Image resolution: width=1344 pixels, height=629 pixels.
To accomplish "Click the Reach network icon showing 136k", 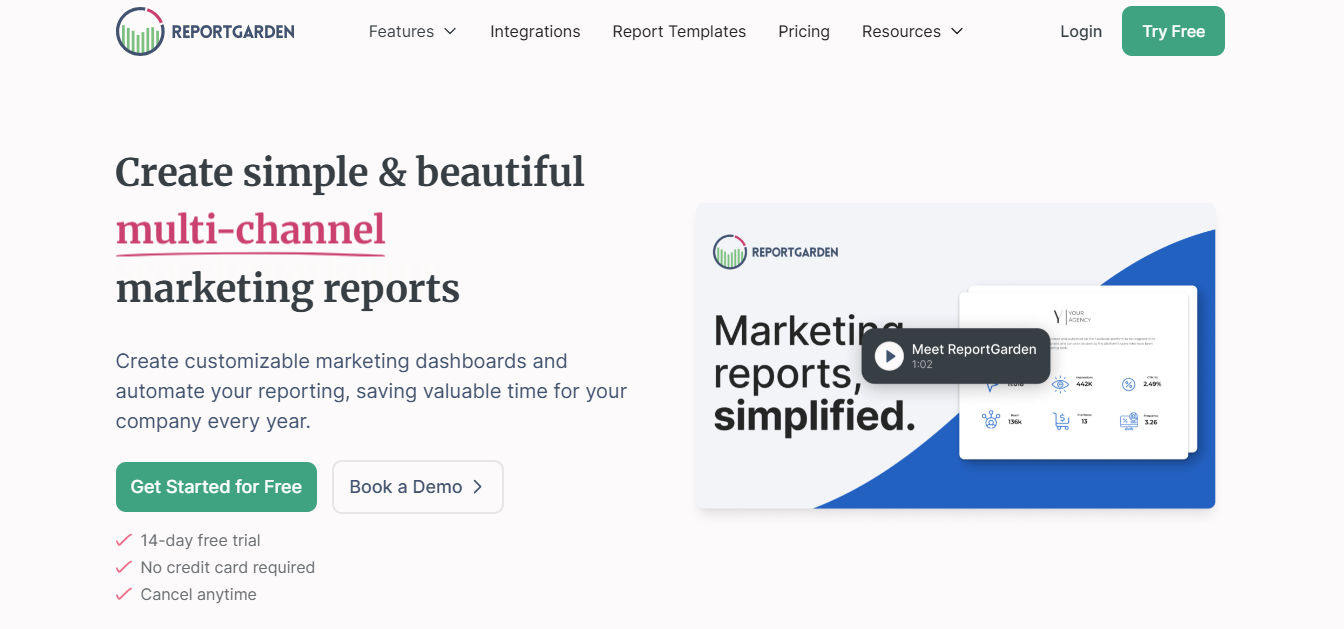I will 991,421.
